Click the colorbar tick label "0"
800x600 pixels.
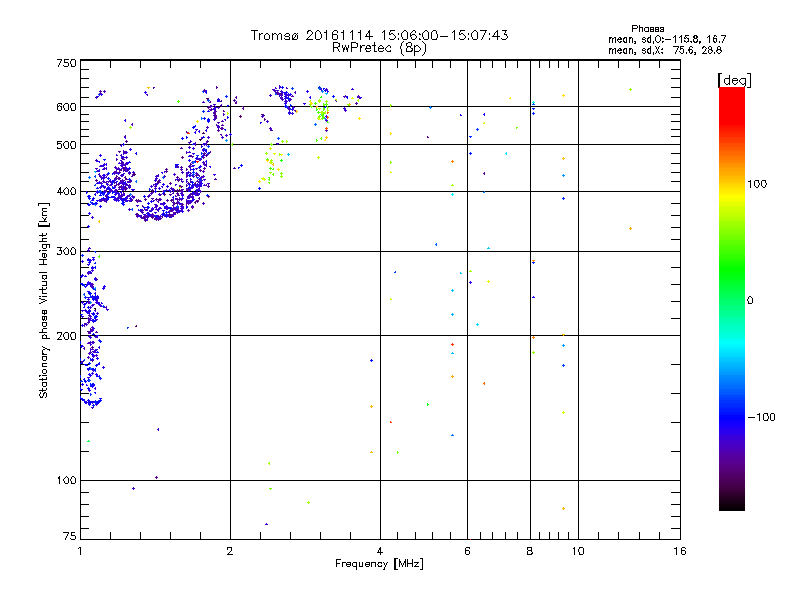coord(749,301)
